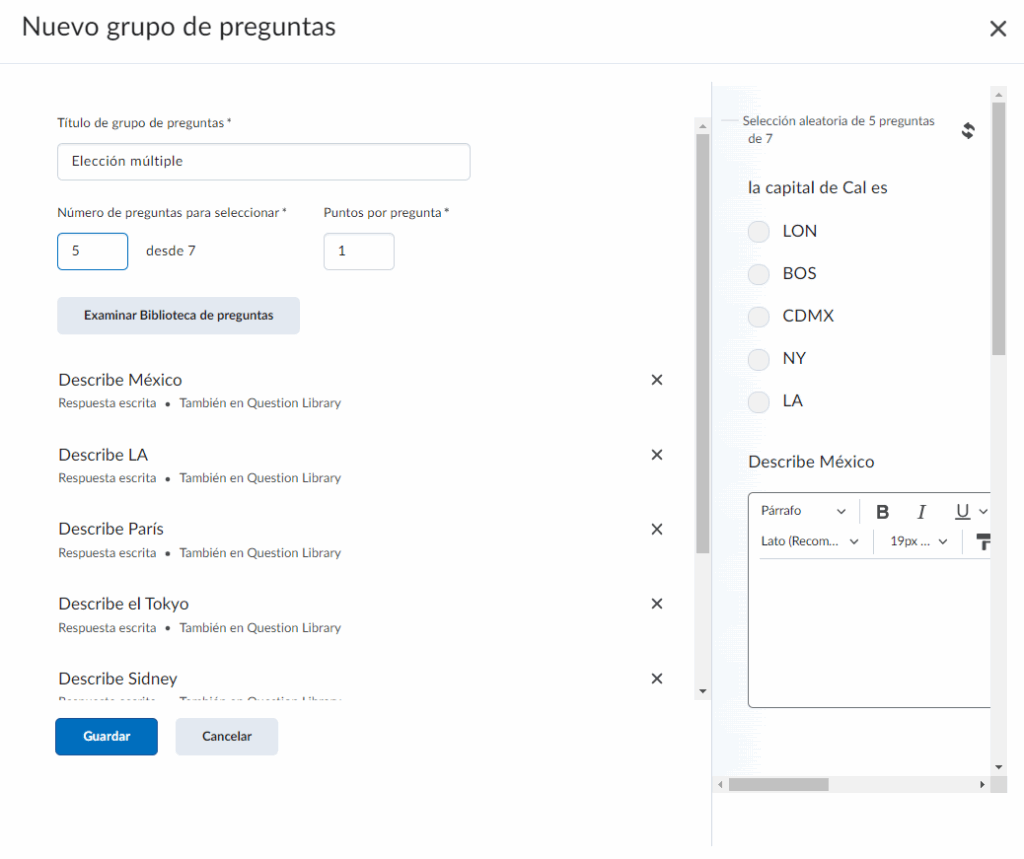Apply italic formatting in editor
Image resolution: width=1024 pixels, height=859 pixels.
(922, 512)
